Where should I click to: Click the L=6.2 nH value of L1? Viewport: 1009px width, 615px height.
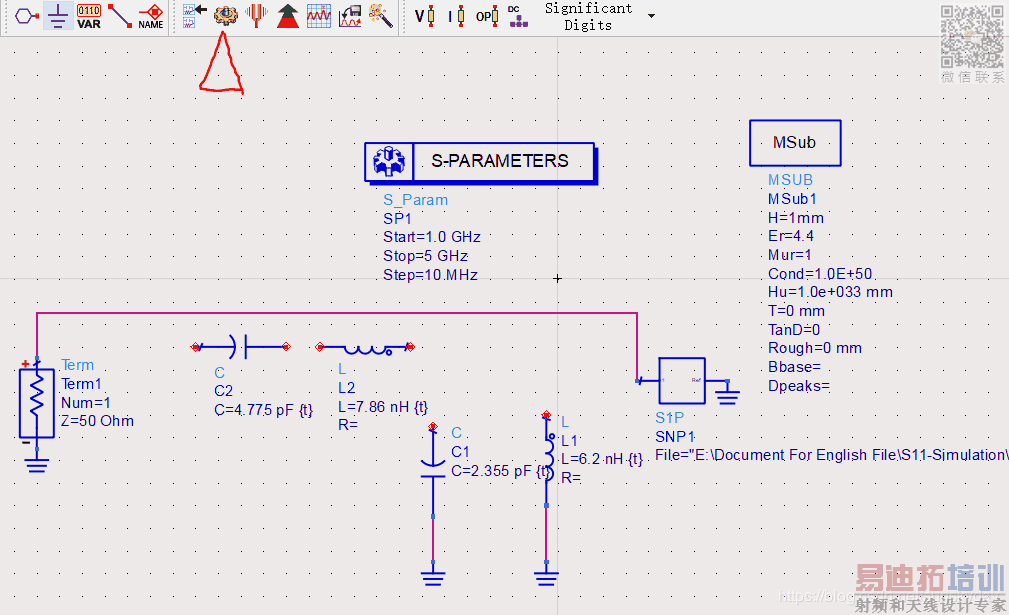(602, 459)
